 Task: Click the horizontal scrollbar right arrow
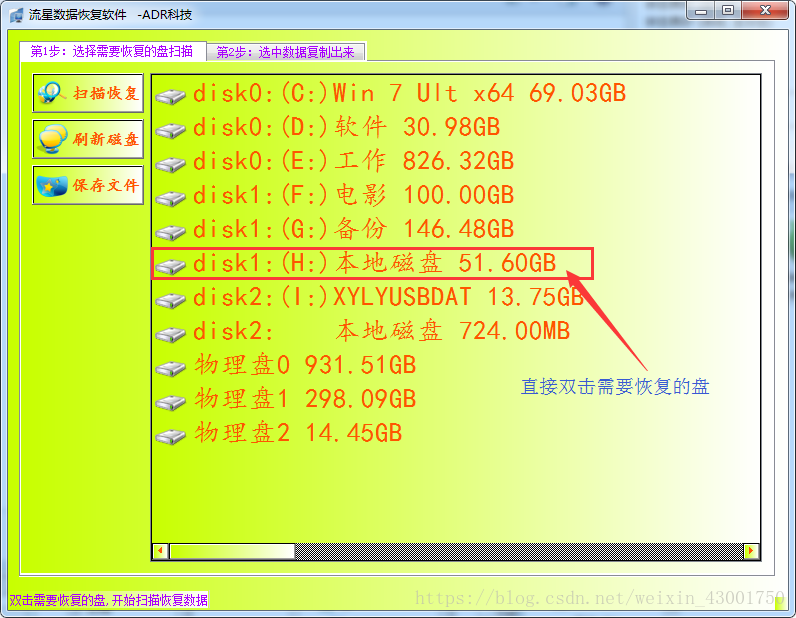(751, 551)
